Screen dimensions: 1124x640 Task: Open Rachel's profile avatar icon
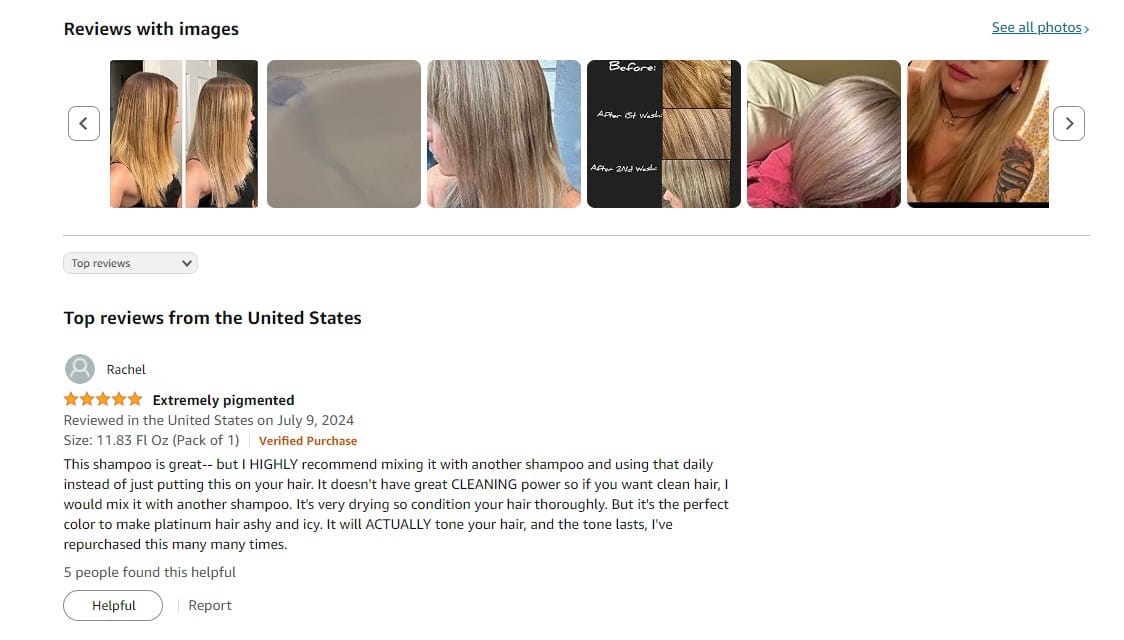tap(80, 369)
